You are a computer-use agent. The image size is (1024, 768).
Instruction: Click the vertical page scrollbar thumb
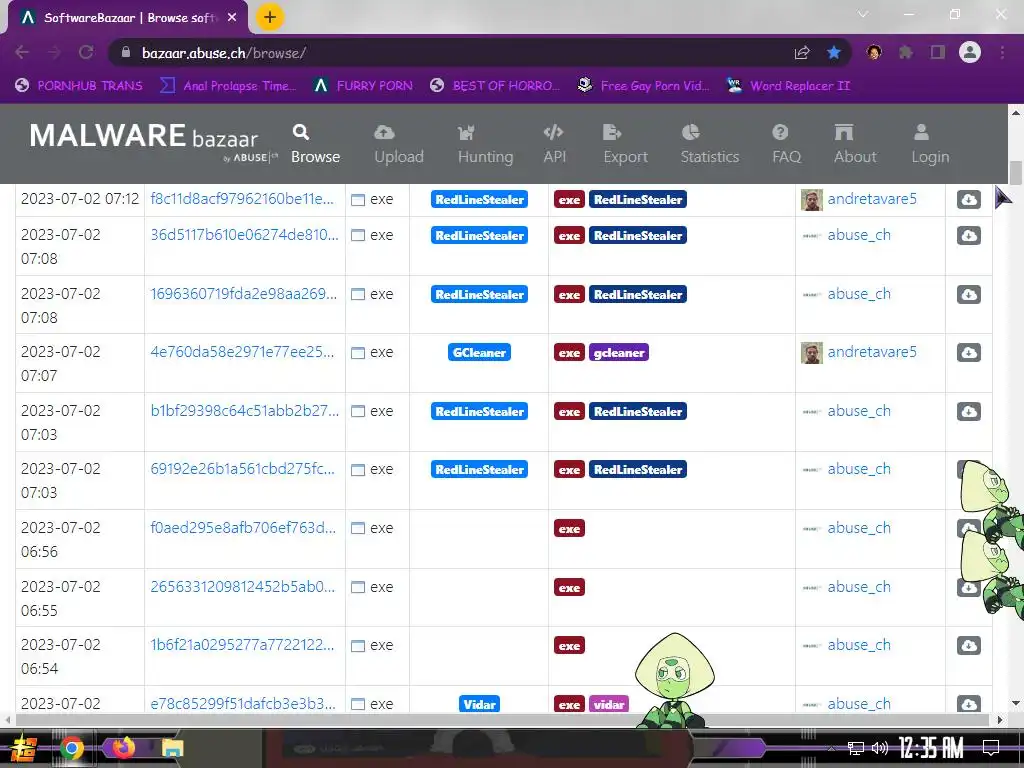click(1016, 173)
